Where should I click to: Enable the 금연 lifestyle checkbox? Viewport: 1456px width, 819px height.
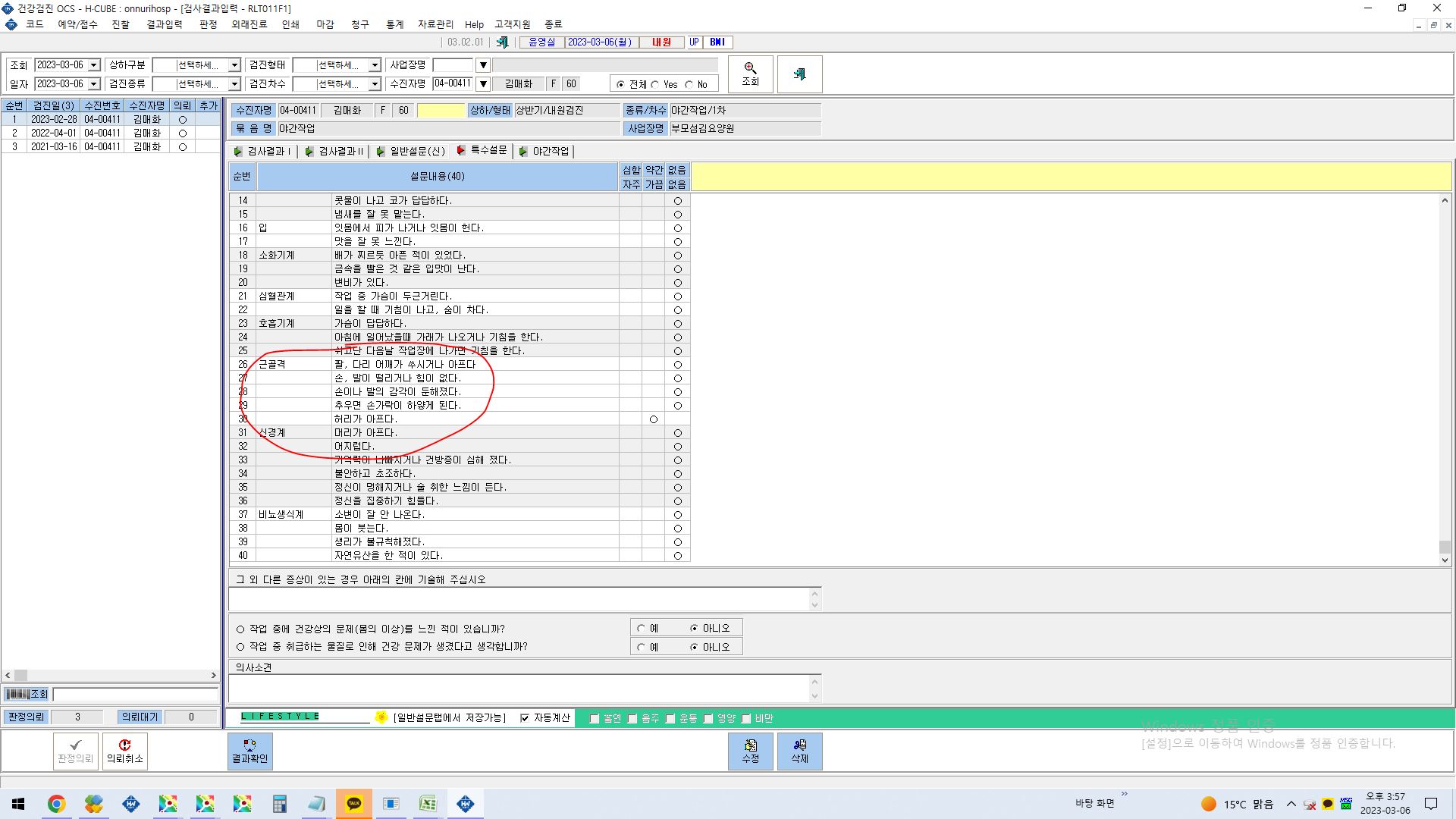pos(595,718)
